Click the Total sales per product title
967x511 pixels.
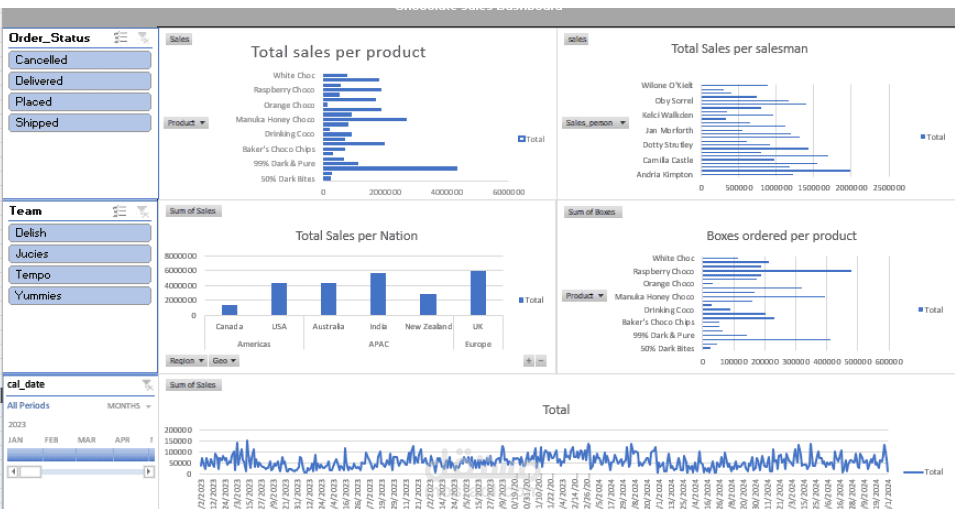[338, 52]
